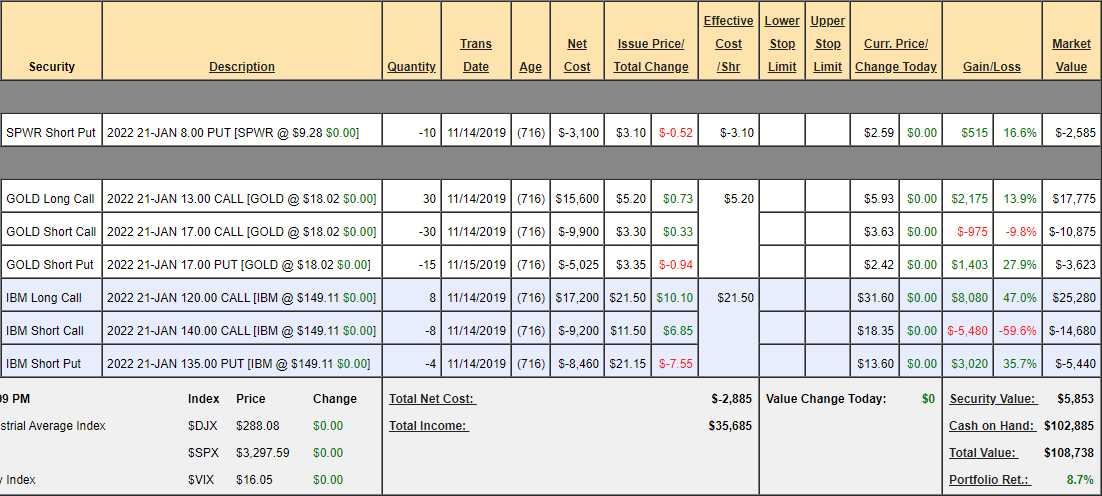The width and height of the screenshot is (1102, 496).
Task: Sort the table by Trans Date
Action: [x=475, y=56]
